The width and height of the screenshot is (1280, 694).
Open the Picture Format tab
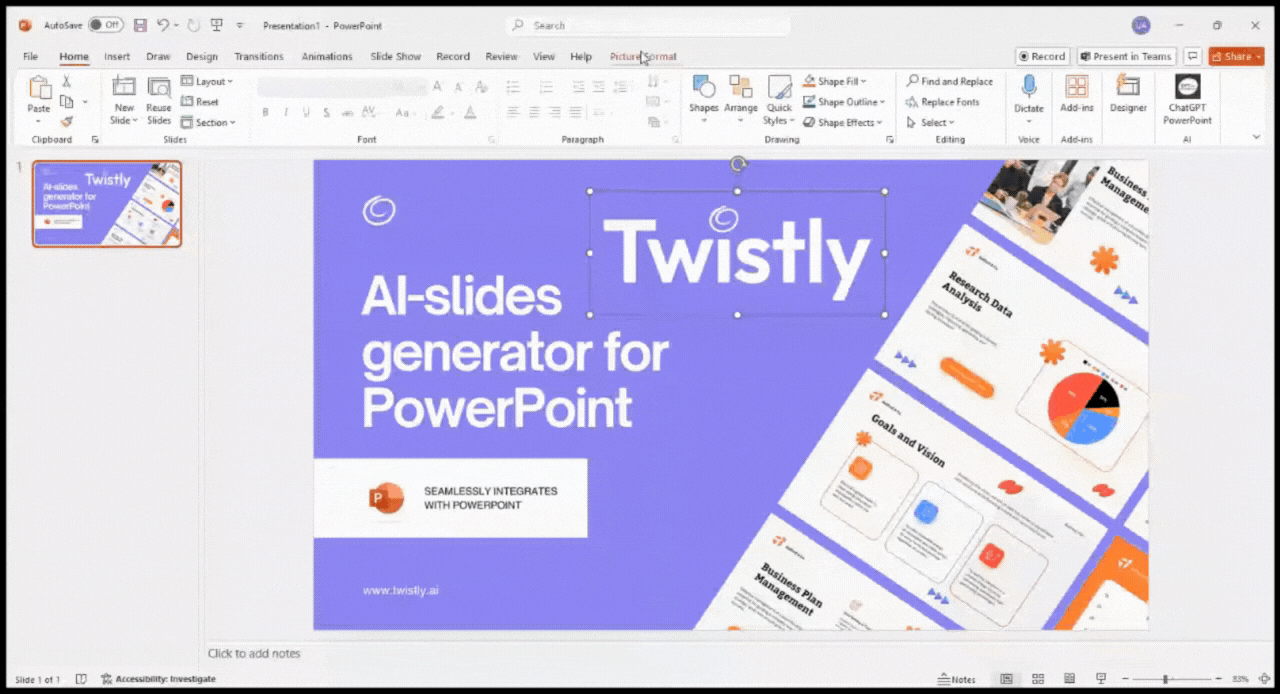(x=643, y=56)
